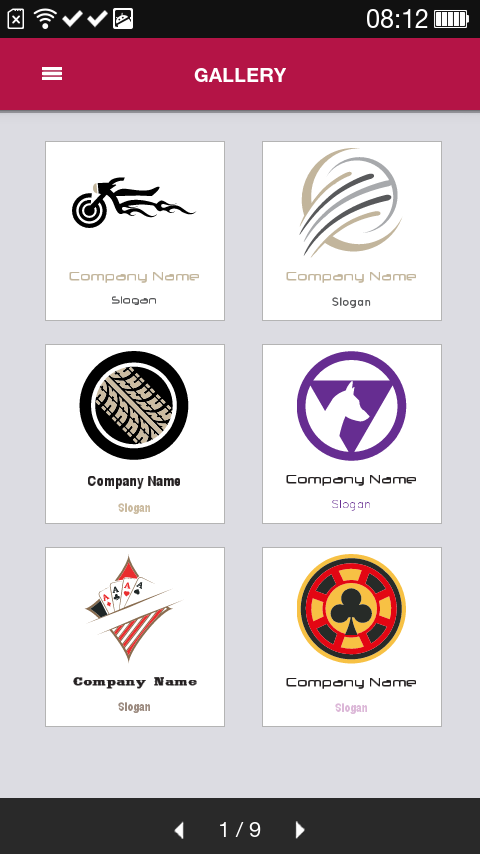Viewport: 480px width, 854px height.
Task: Tap the 1 / 9 page indicator
Action: click(240, 830)
